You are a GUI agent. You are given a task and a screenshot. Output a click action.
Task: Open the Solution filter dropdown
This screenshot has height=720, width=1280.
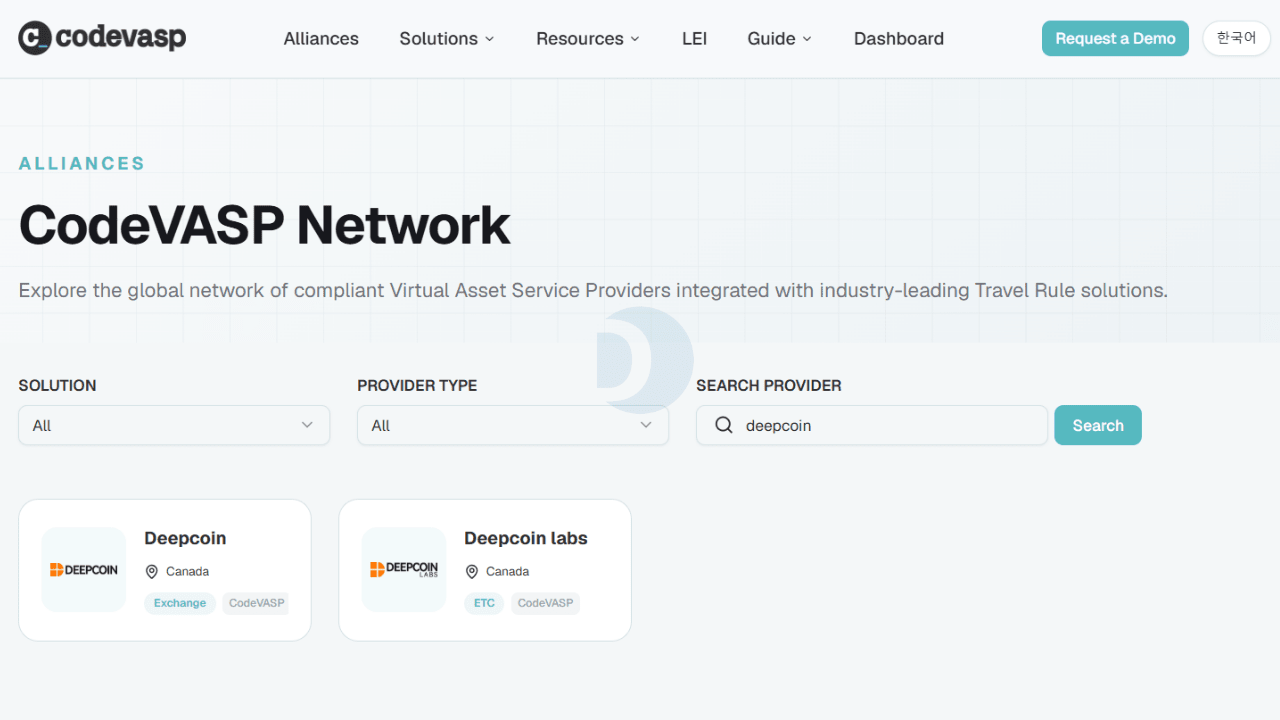[x=174, y=425]
